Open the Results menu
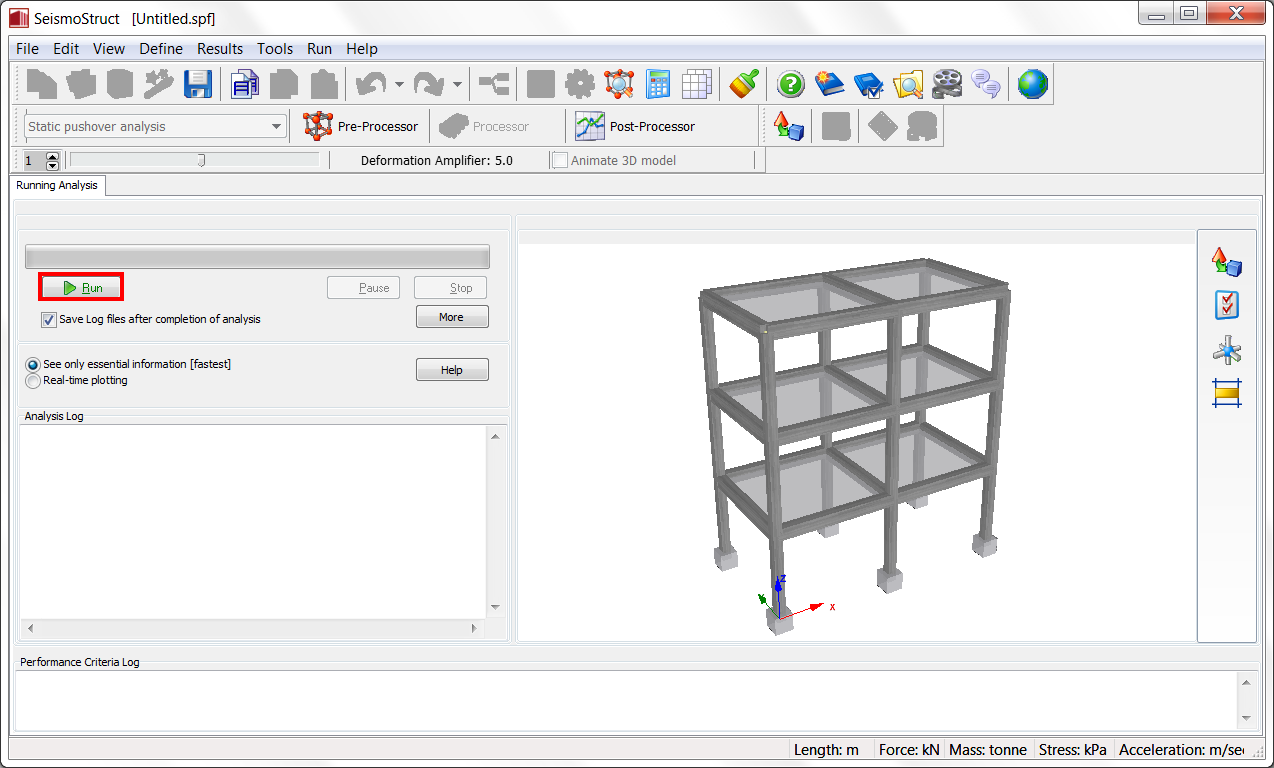The image size is (1274, 768). coord(220,49)
